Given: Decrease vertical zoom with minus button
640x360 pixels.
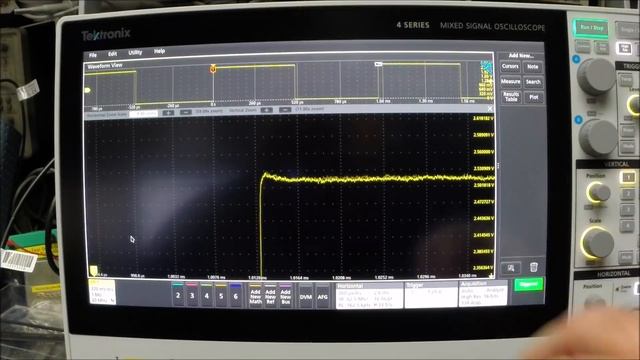Looking at the screenshot, I should pyautogui.click(x=285, y=110).
